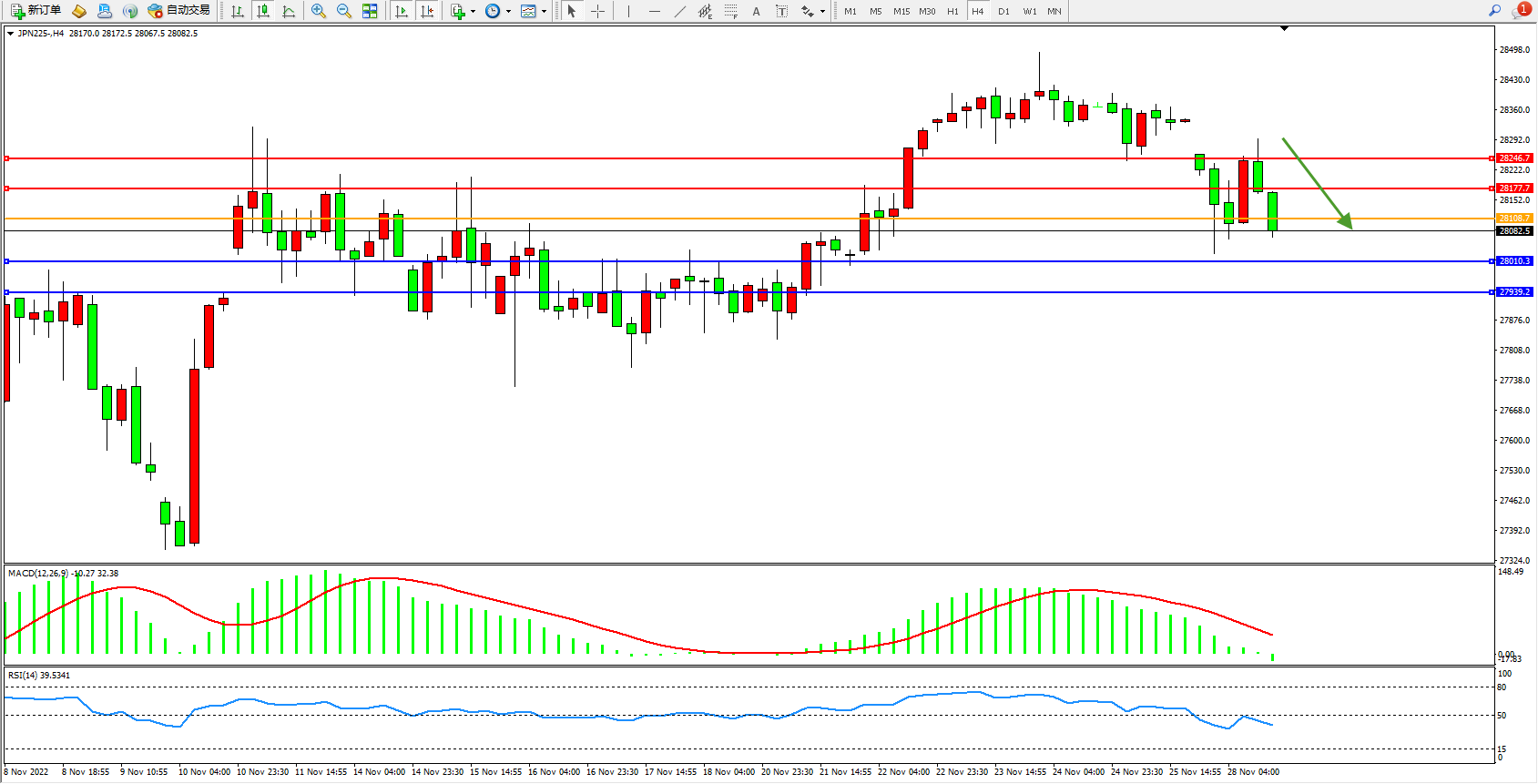Select the M15 timeframe
The width and height of the screenshot is (1538, 784).
tap(901, 11)
